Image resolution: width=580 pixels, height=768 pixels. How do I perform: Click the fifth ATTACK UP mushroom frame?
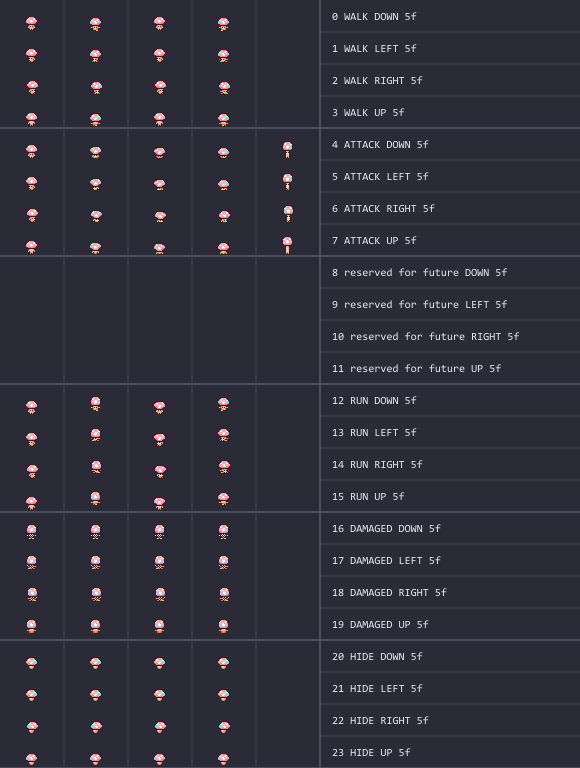(x=288, y=245)
